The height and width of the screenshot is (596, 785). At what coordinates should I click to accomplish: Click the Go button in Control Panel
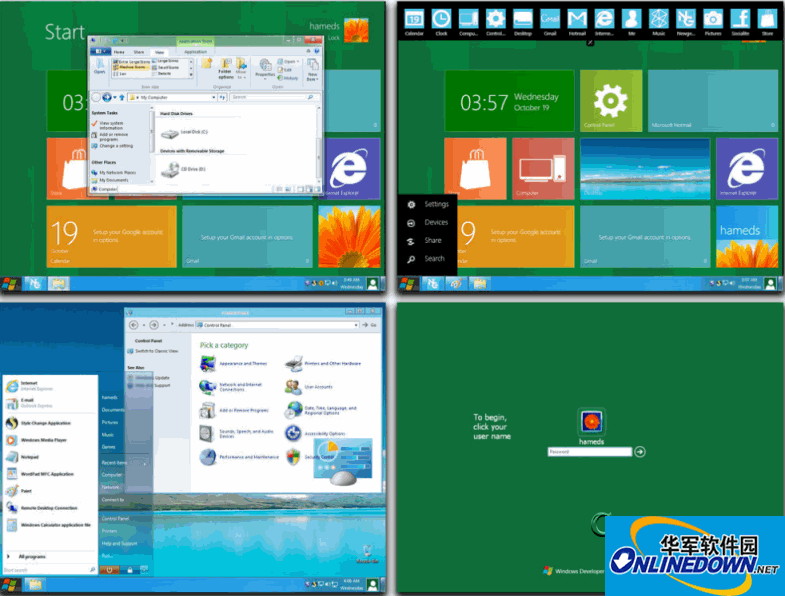369,325
